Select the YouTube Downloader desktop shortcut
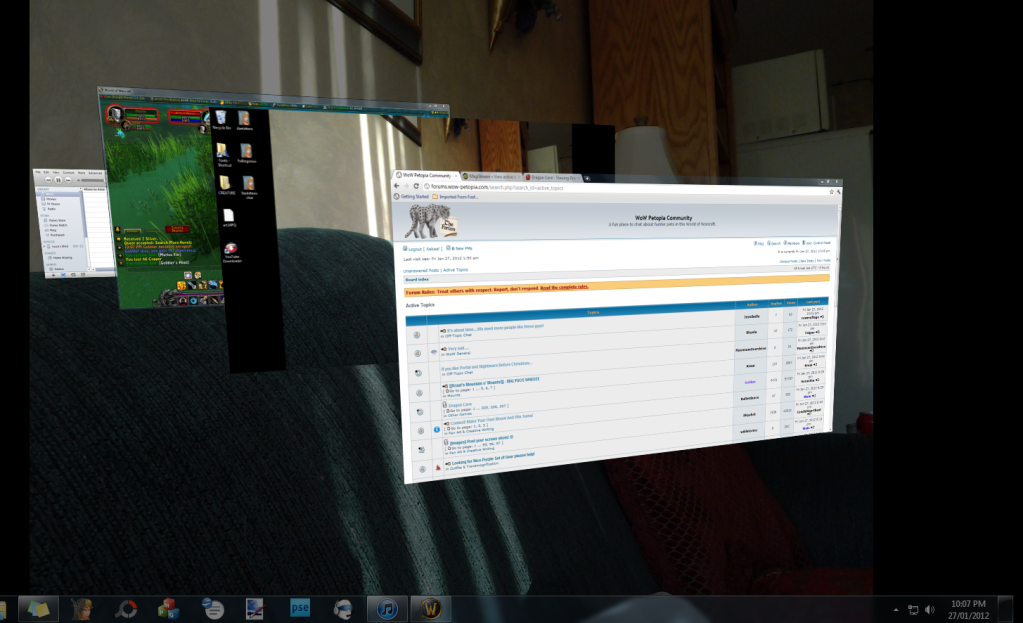Screen dimensions: 1023x623 point(232,252)
